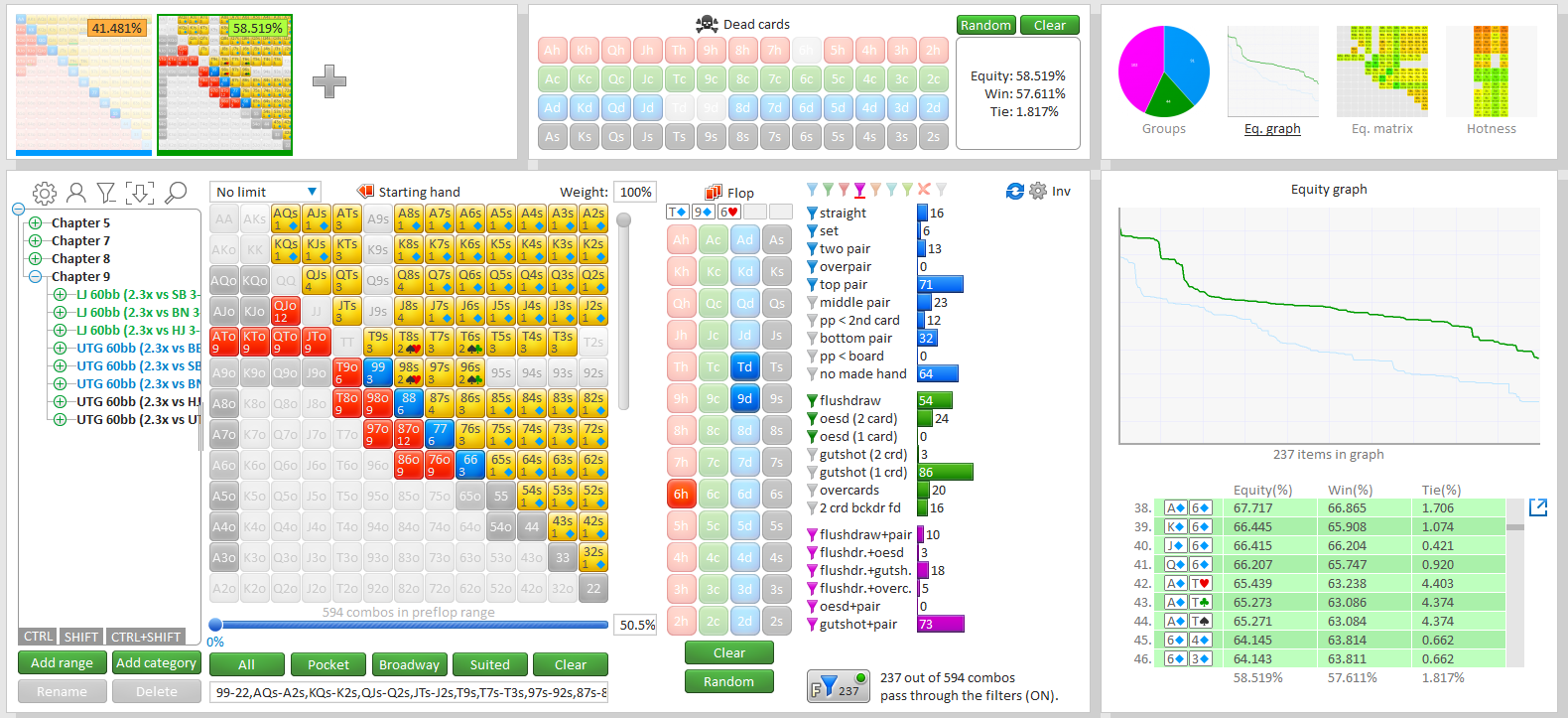Click the red X filter reset icon

924,189
